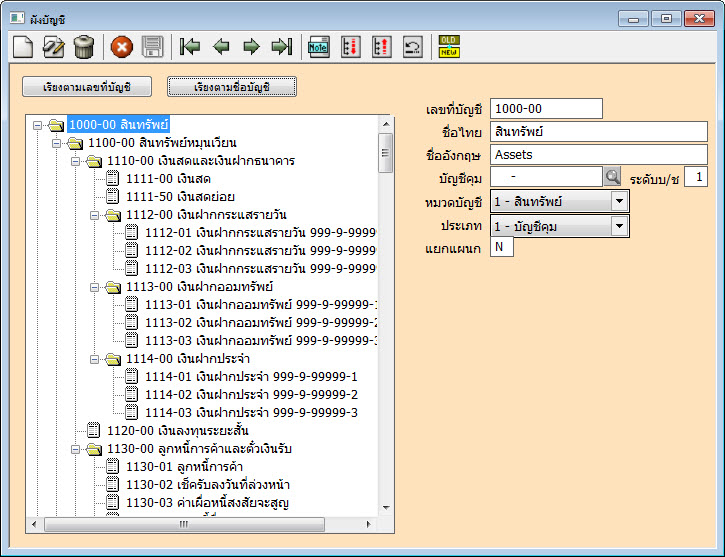725x557 pixels.
Task: Click document icon of 1111-50 เงินสดย่อย
Action: pos(112,196)
